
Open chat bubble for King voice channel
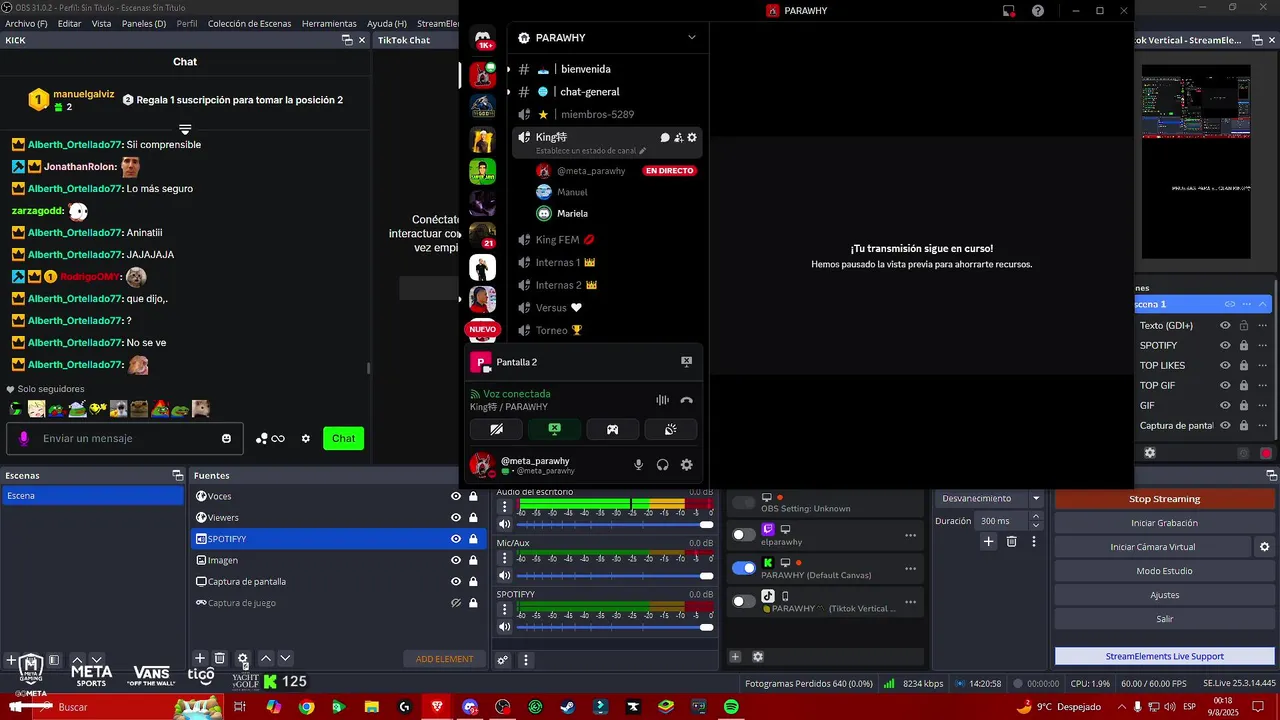[665, 137]
